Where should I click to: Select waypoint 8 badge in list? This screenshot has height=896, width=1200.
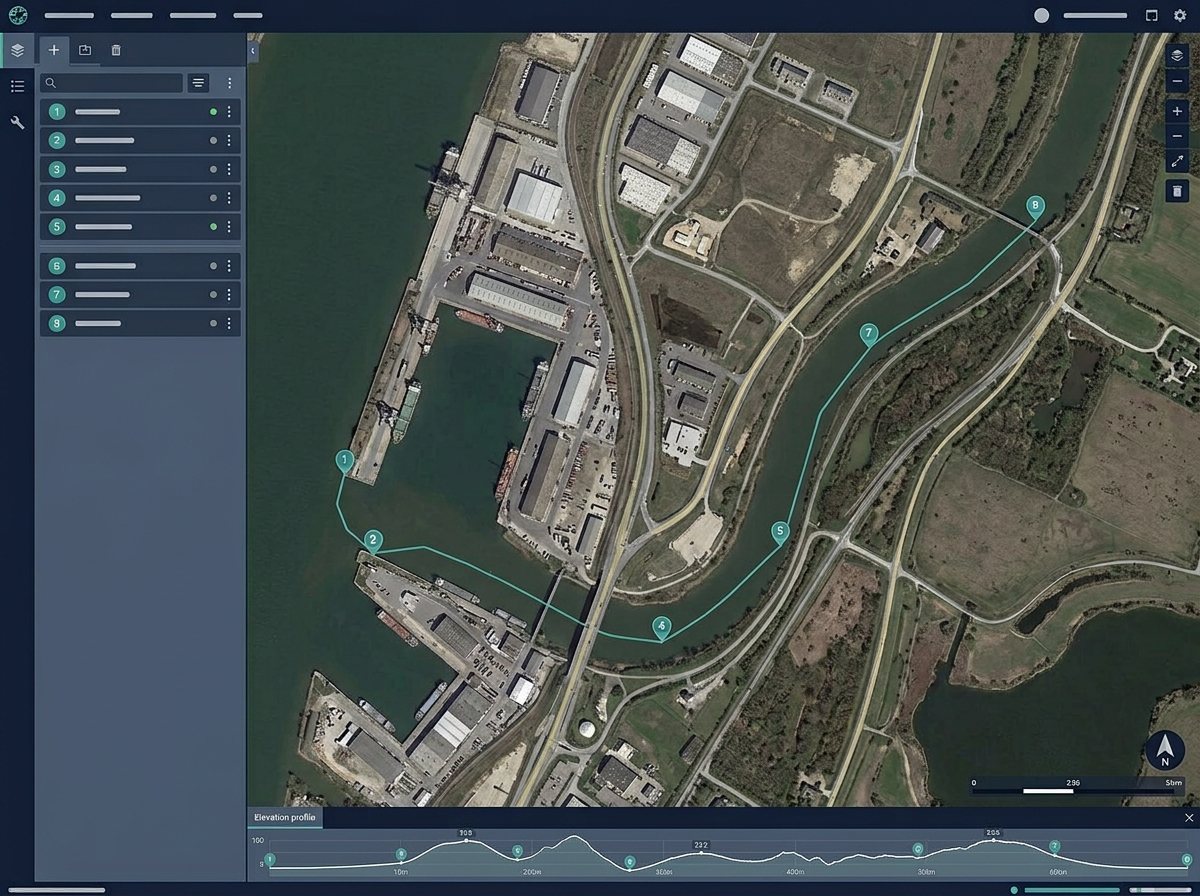[x=57, y=324]
